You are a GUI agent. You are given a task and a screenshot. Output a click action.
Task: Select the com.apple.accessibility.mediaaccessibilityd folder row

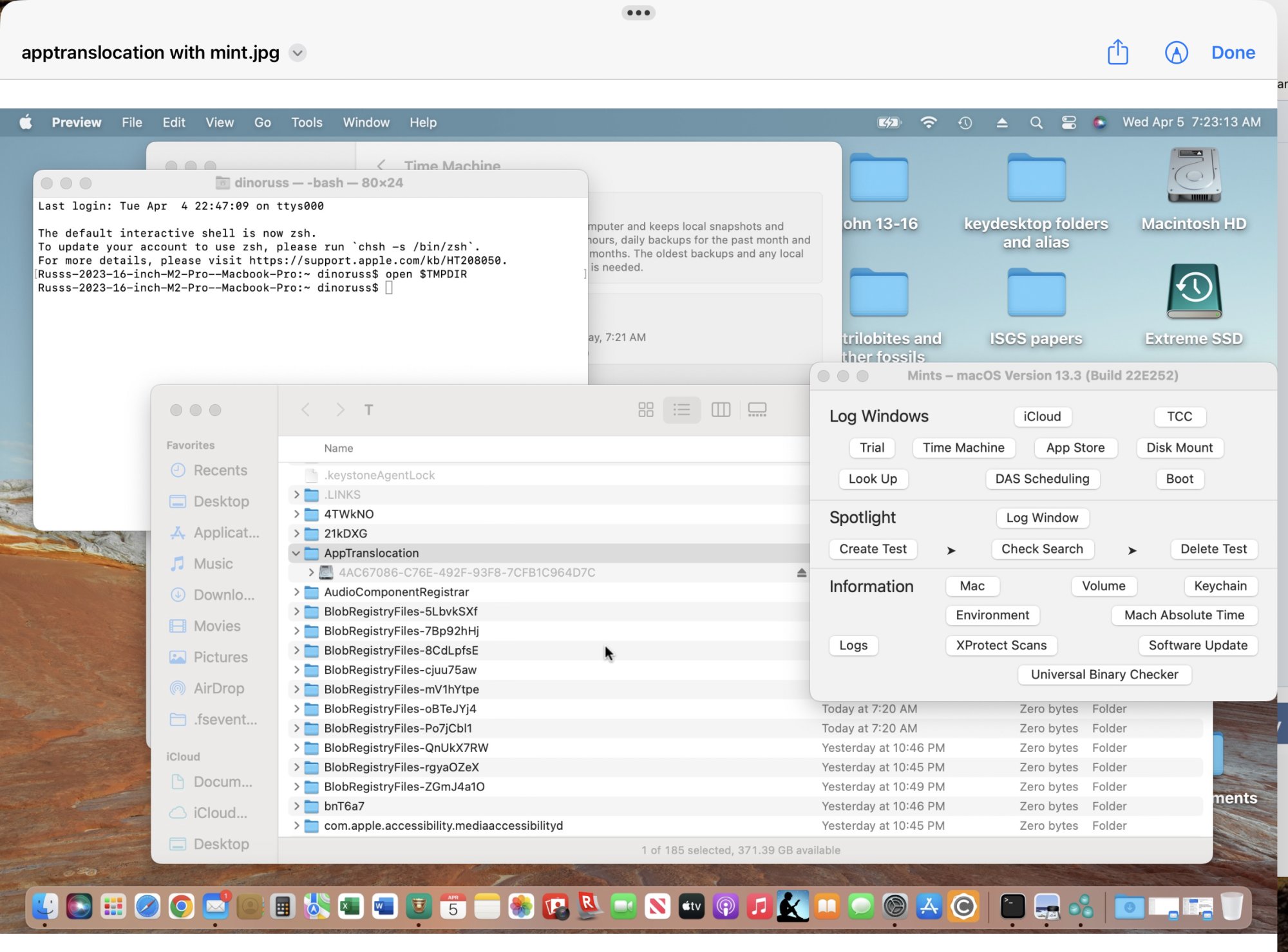[746, 825]
